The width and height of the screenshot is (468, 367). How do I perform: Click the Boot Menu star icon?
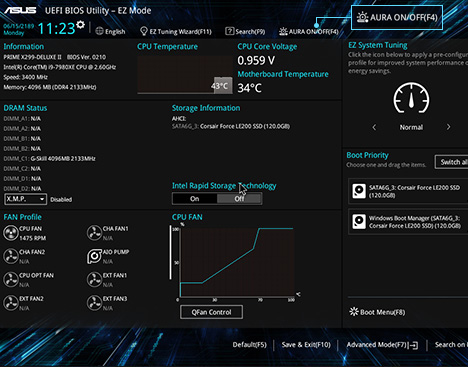tap(353, 312)
